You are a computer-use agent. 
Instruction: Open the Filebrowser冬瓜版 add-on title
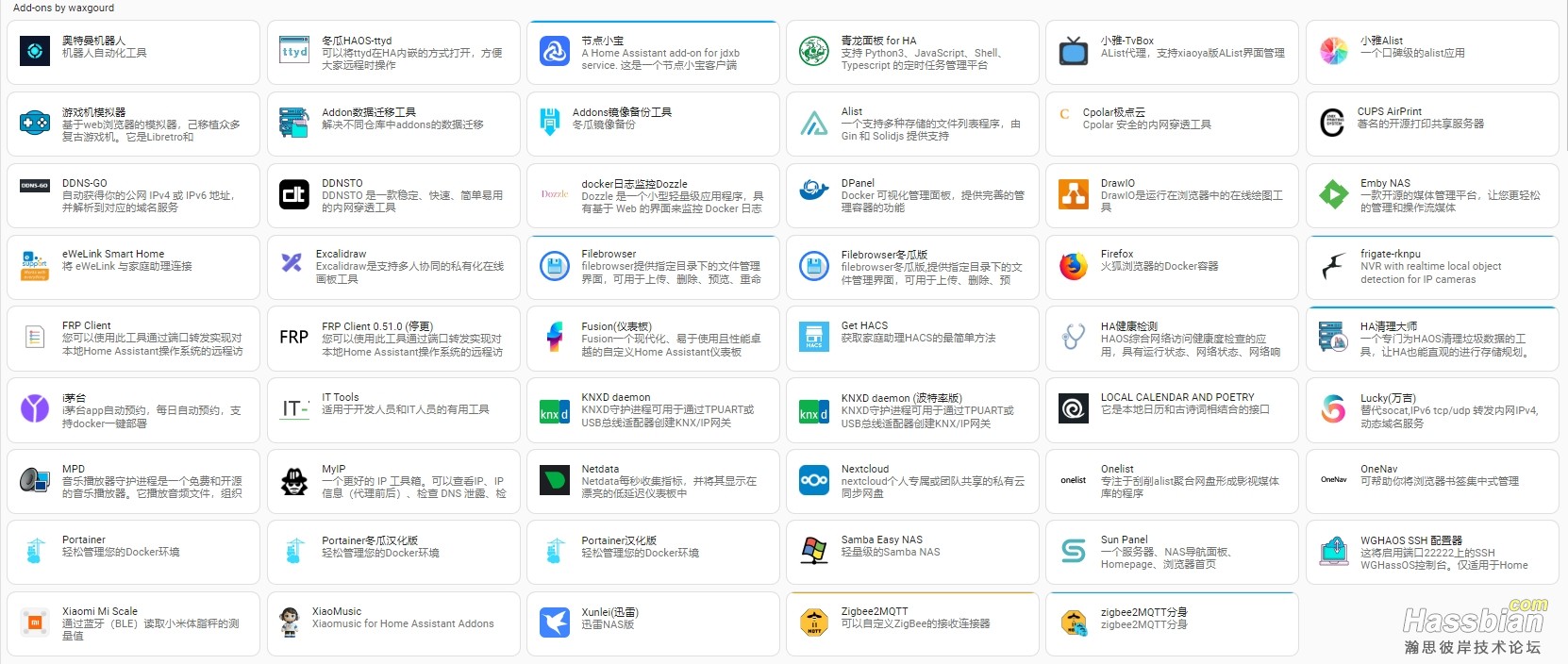884,255
